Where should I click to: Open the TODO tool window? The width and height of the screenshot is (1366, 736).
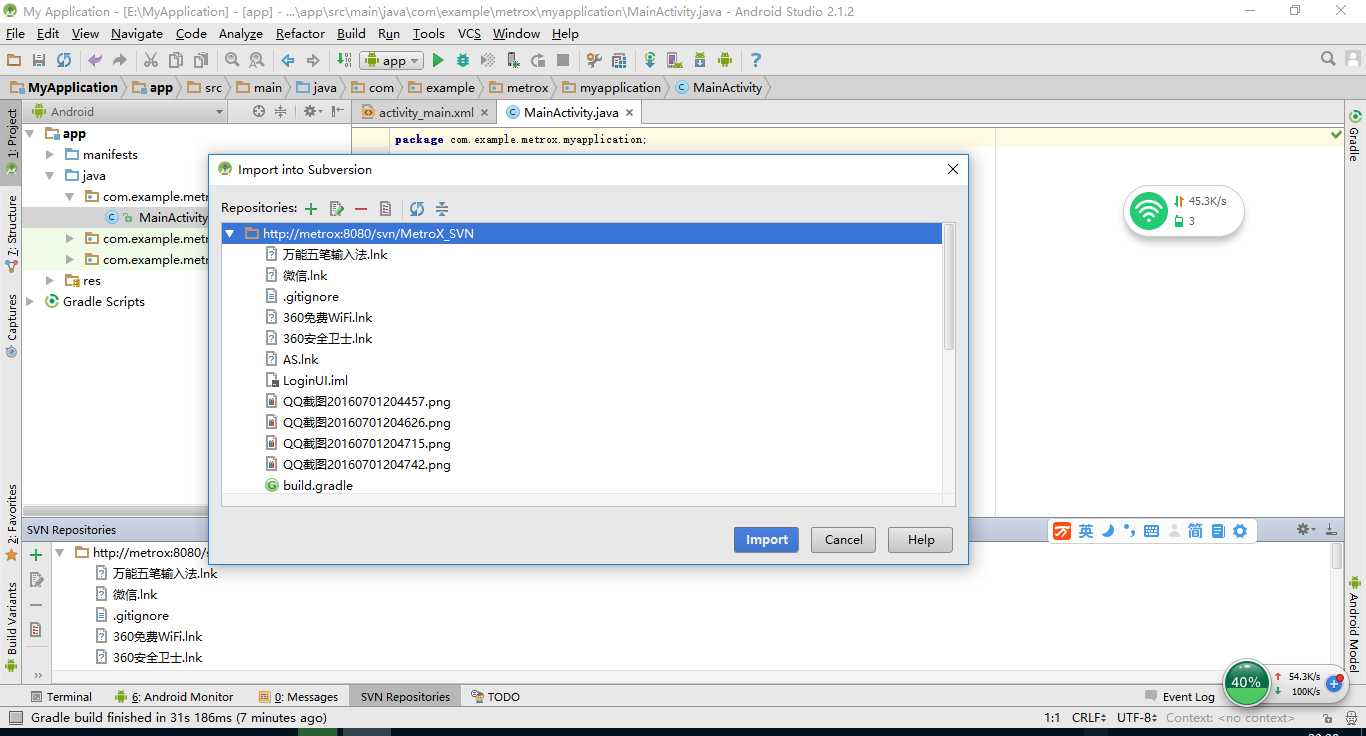(495, 696)
